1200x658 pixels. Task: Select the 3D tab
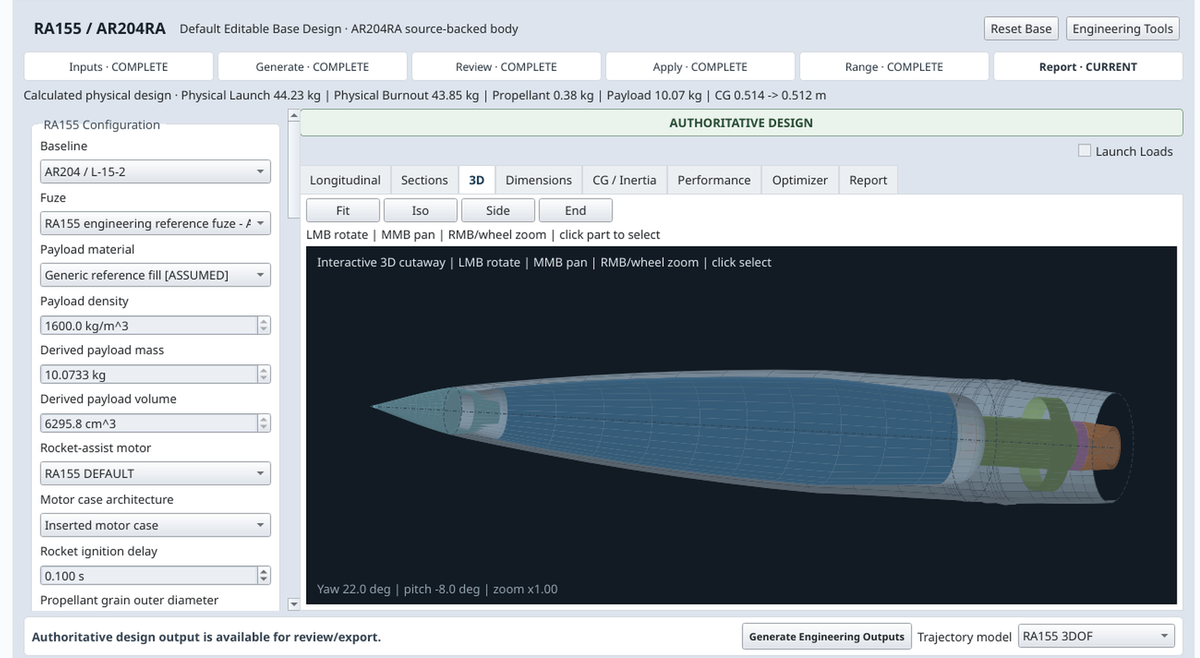click(x=477, y=180)
